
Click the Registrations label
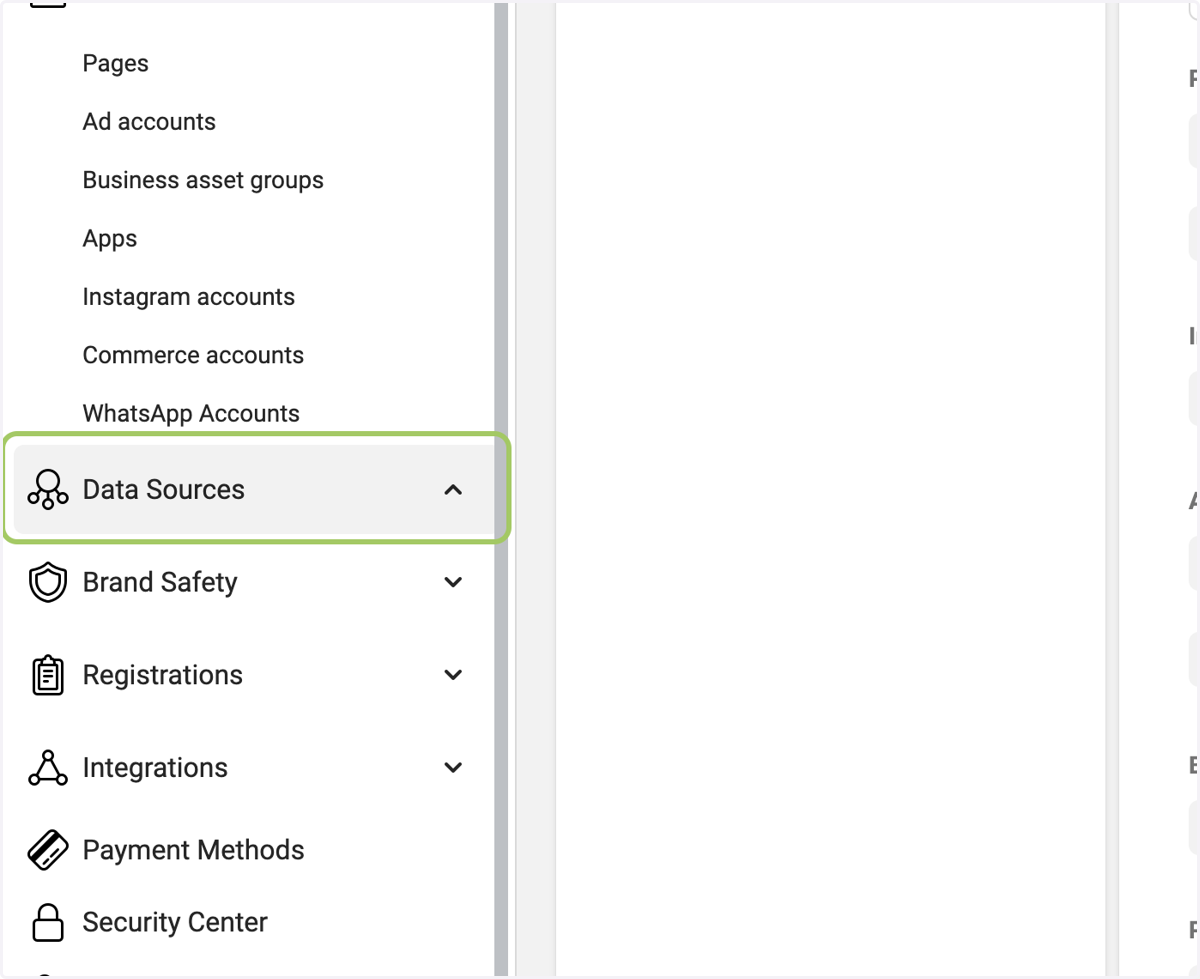[x=163, y=675]
